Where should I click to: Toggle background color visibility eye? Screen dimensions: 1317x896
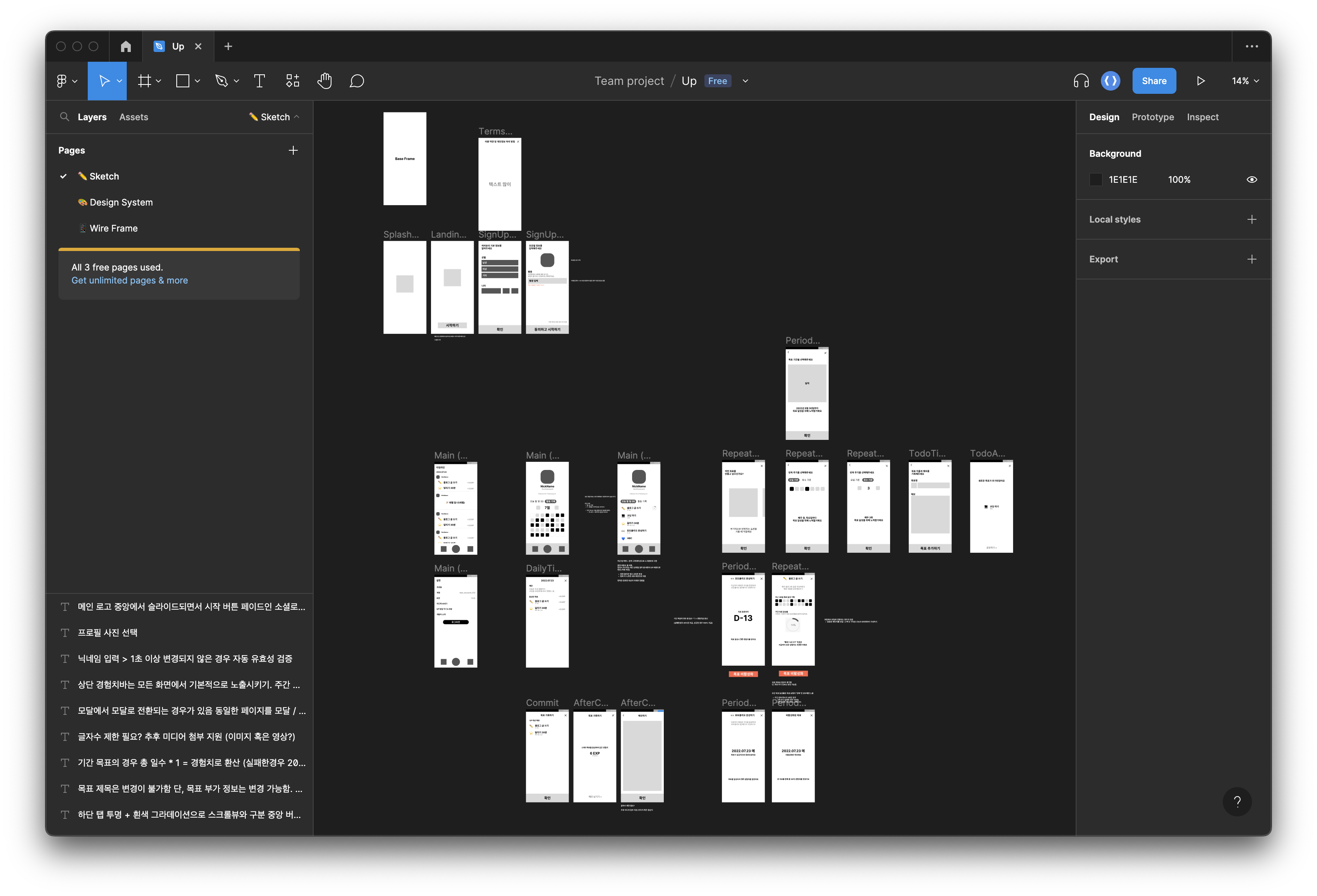1252,180
